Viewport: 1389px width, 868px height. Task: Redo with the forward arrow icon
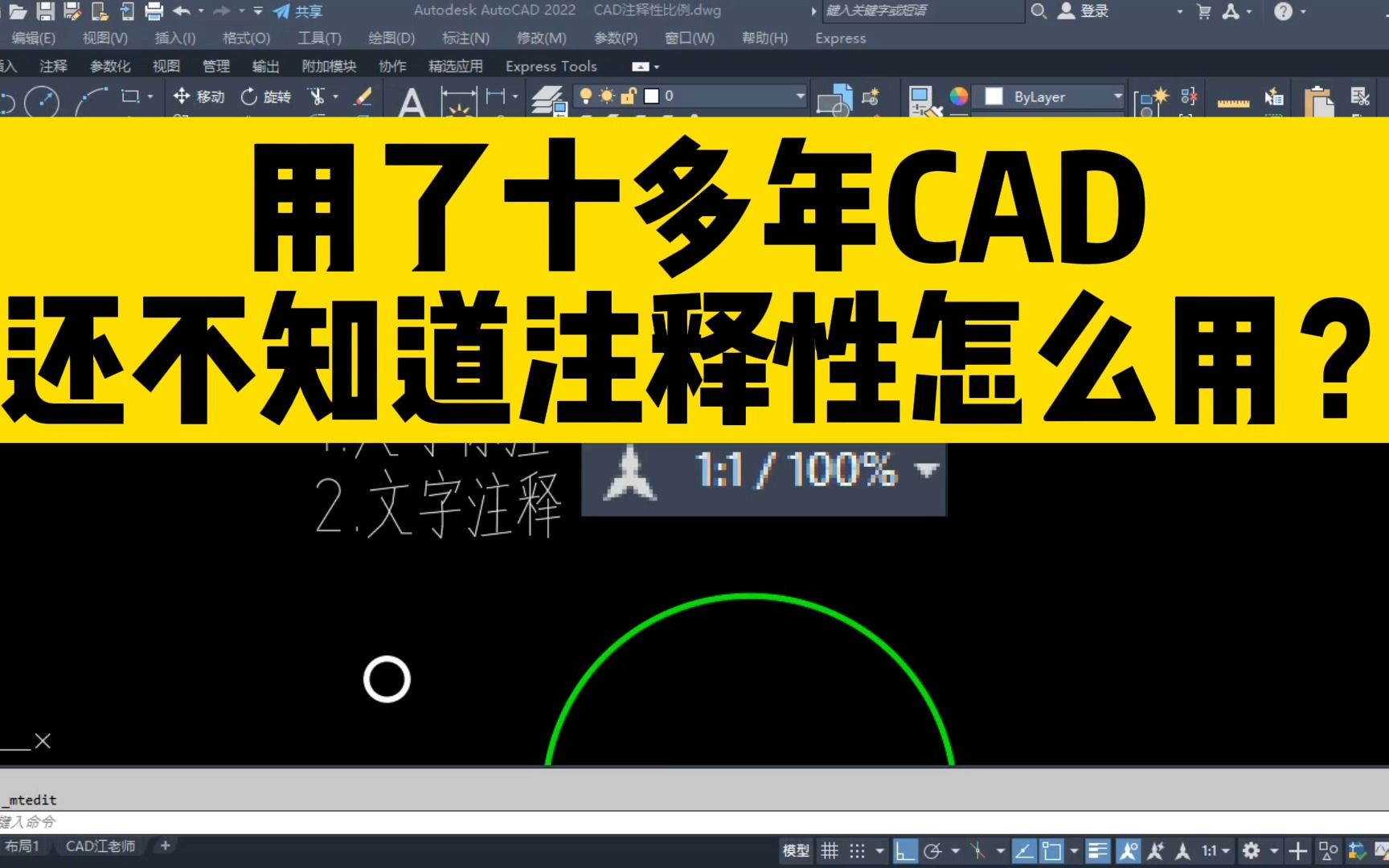[x=223, y=11]
